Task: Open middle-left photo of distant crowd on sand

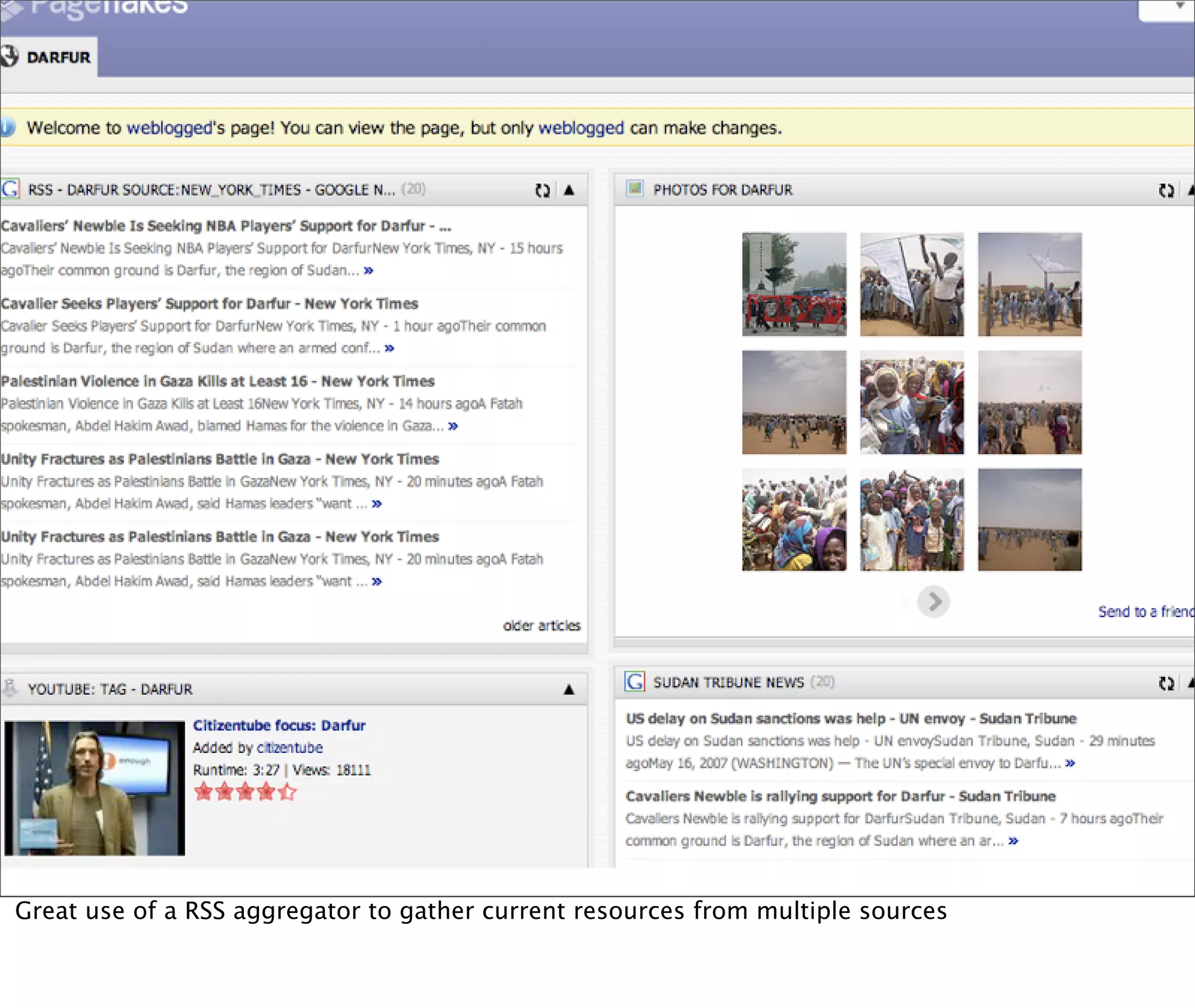Action: (x=794, y=402)
